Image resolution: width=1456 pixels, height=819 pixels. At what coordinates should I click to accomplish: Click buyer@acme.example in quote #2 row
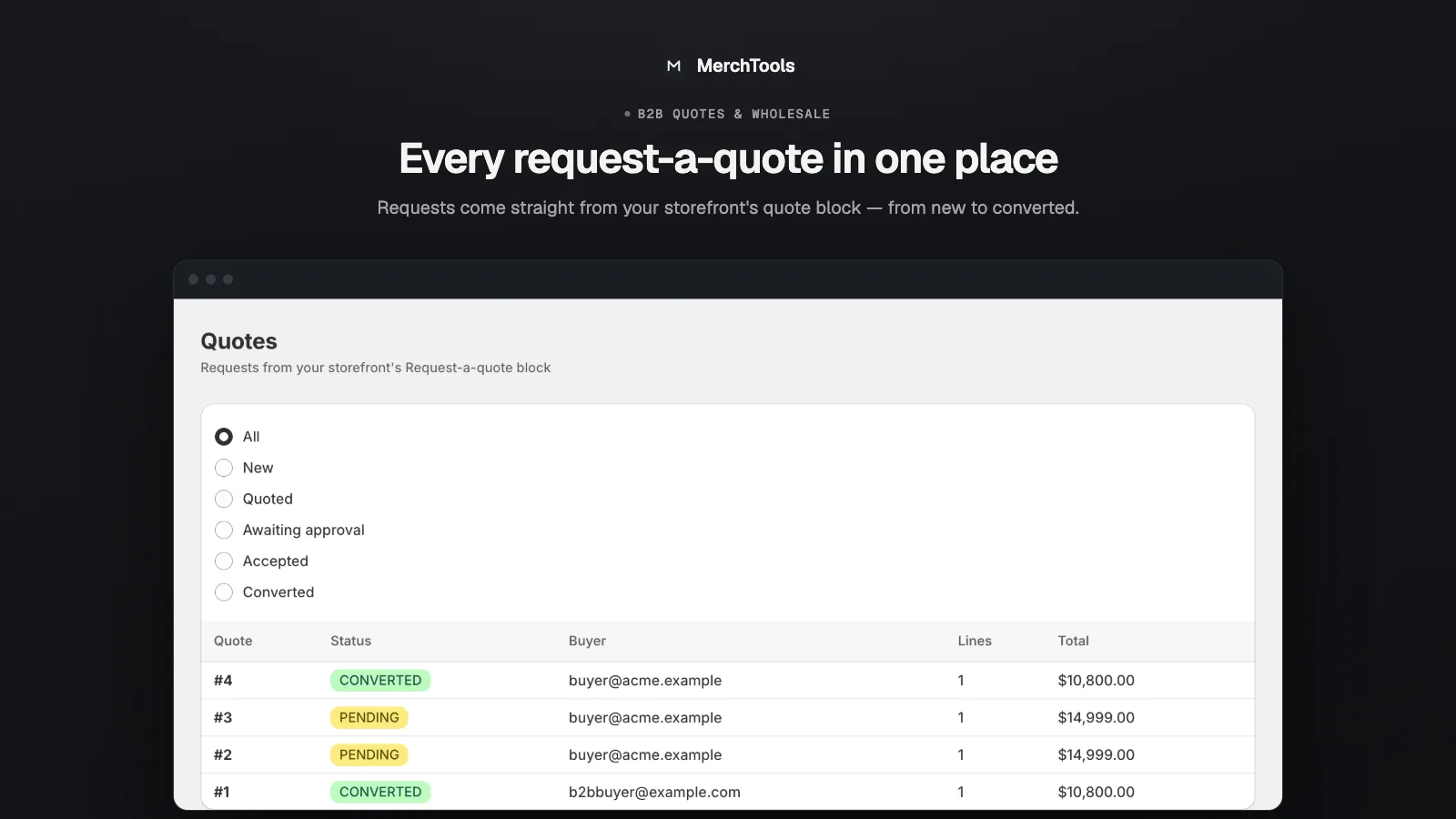(645, 754)
